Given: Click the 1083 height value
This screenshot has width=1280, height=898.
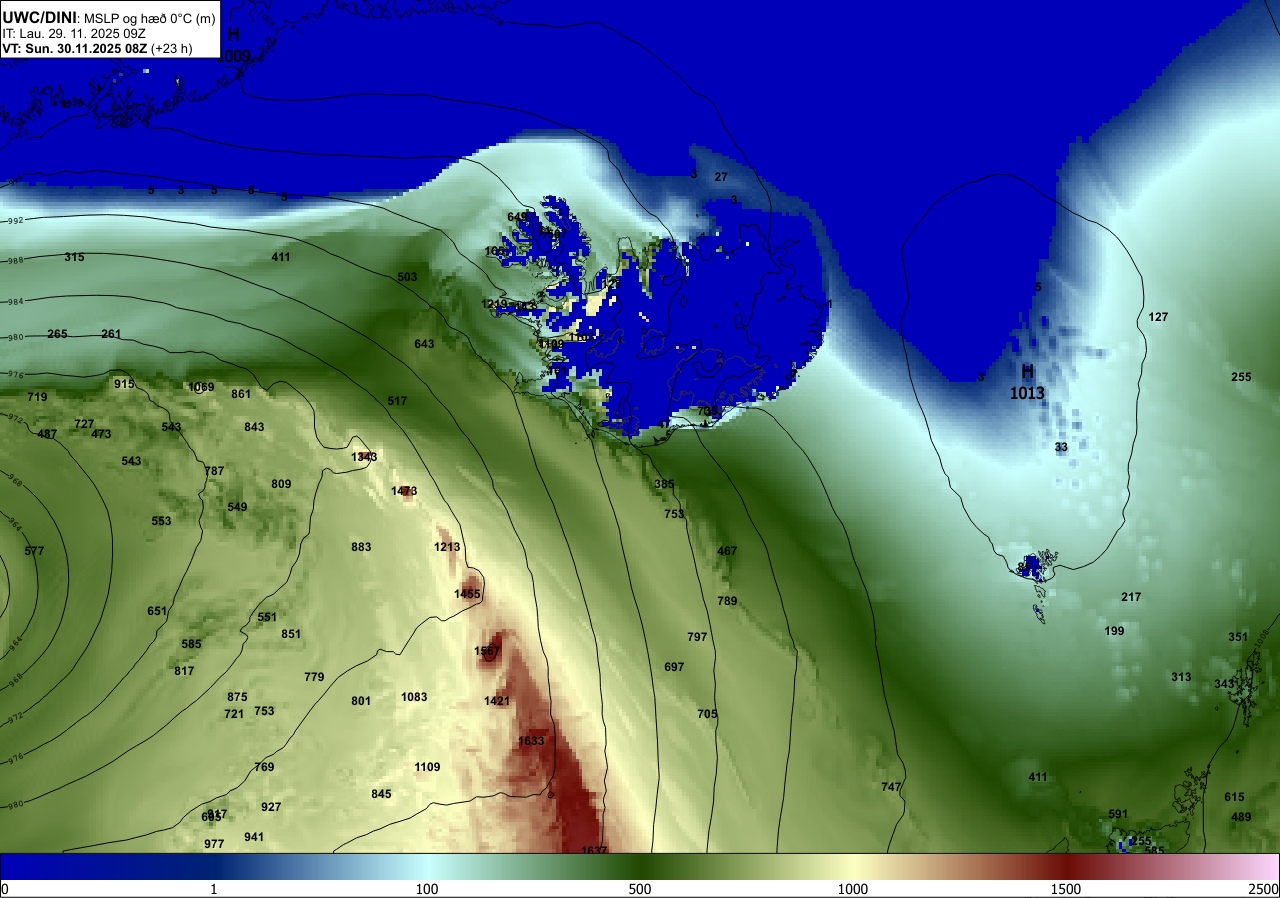Looking at the screenshot, I should 414,697.
